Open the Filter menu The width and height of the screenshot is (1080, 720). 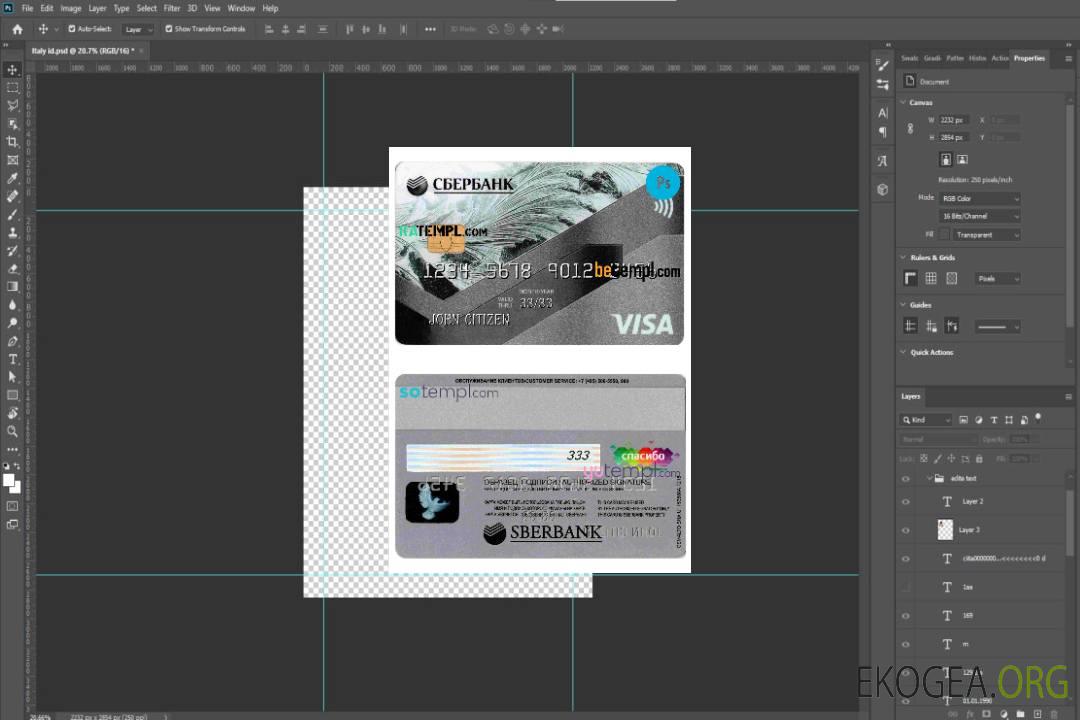(x=172, y=8)
